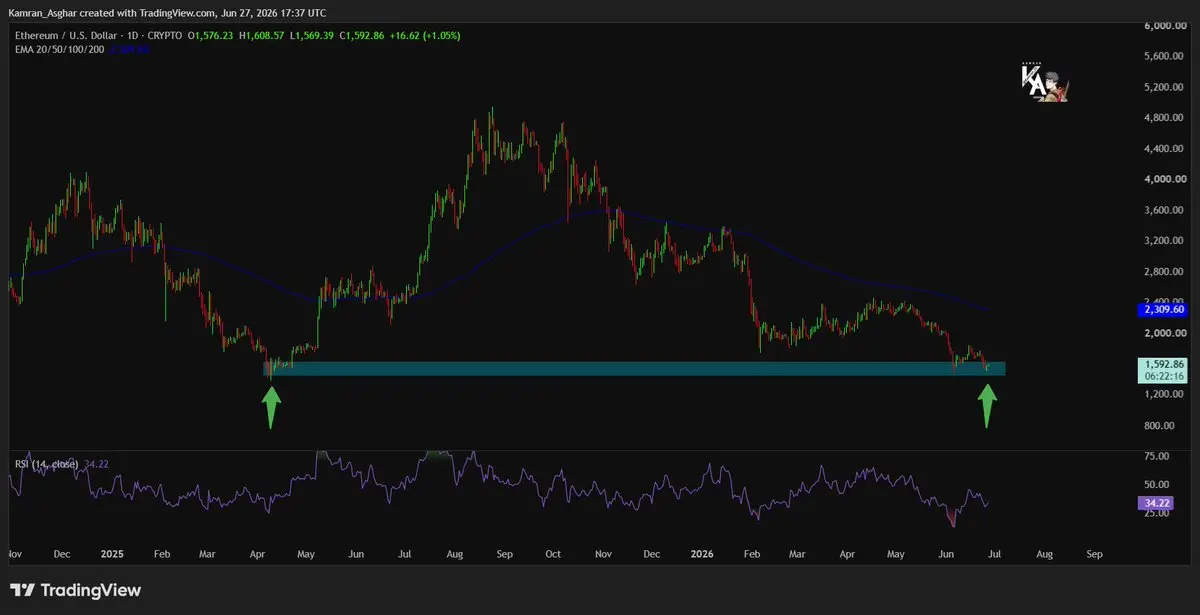Select the teal support zone rectangle
The height and width of the screenshot is (615, 1200).
(634, 369)
